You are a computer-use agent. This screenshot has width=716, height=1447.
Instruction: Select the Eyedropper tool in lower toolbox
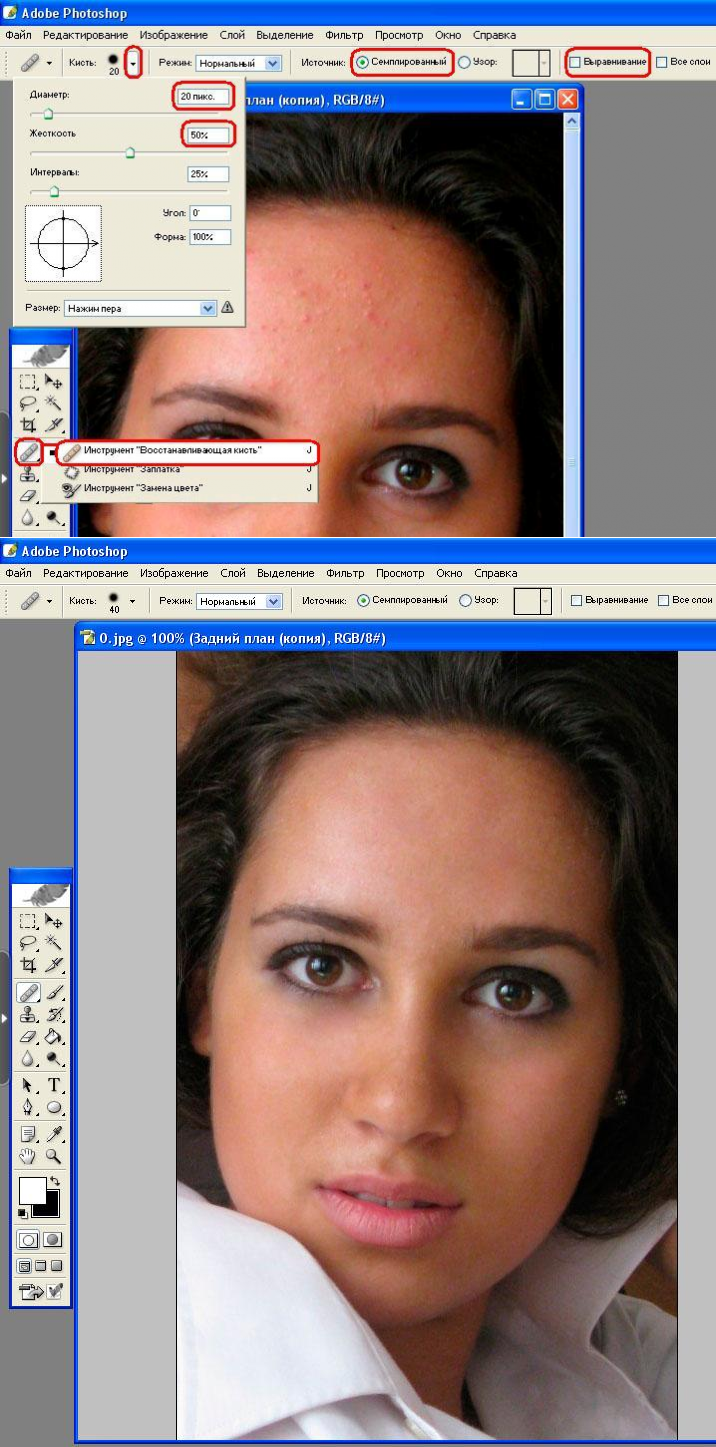53,1133
